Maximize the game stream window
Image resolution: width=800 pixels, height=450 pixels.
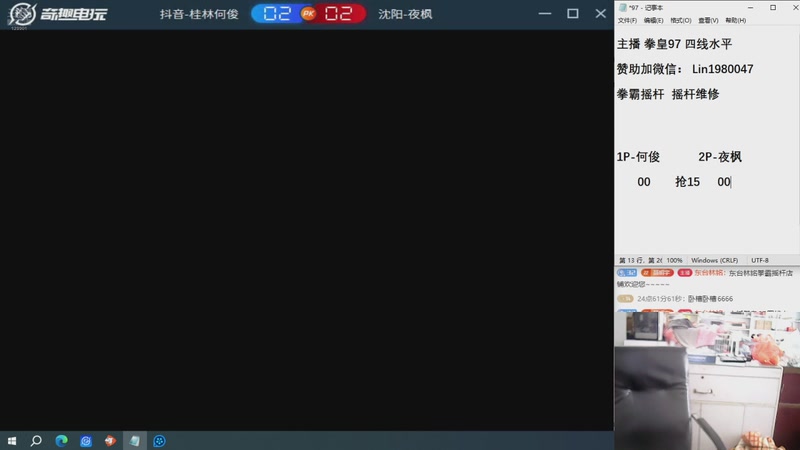tap(572, 14)
